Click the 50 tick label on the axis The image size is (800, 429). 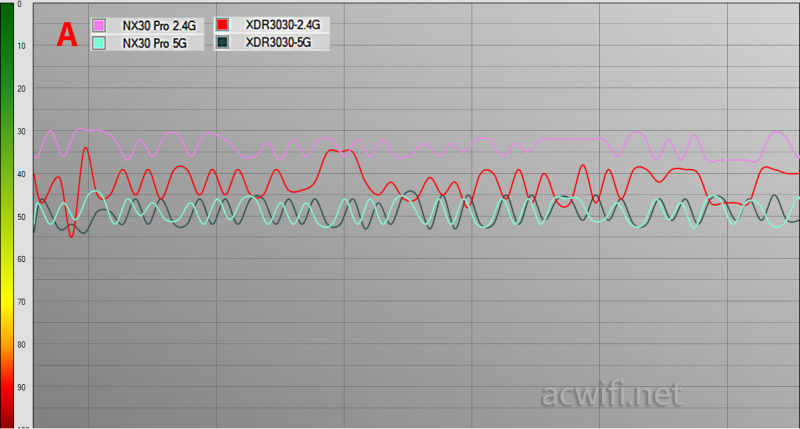[20, 217]
